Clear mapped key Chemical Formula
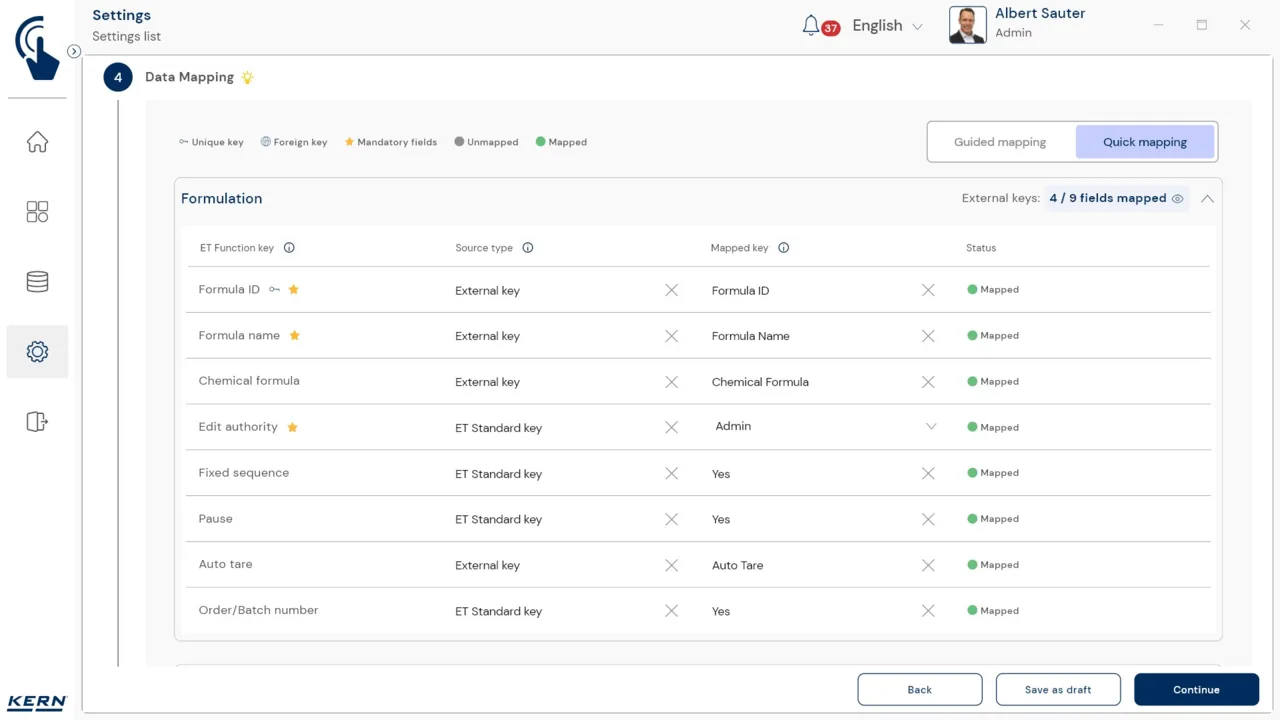This screenshot has width=1280, height=720. 928,382
